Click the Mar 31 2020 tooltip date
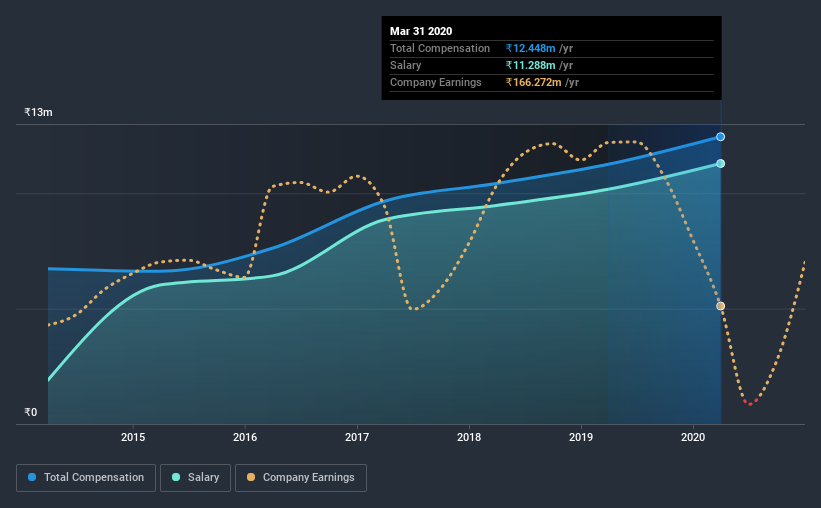The width and height of the screenshot is (821, 508). 421,31
